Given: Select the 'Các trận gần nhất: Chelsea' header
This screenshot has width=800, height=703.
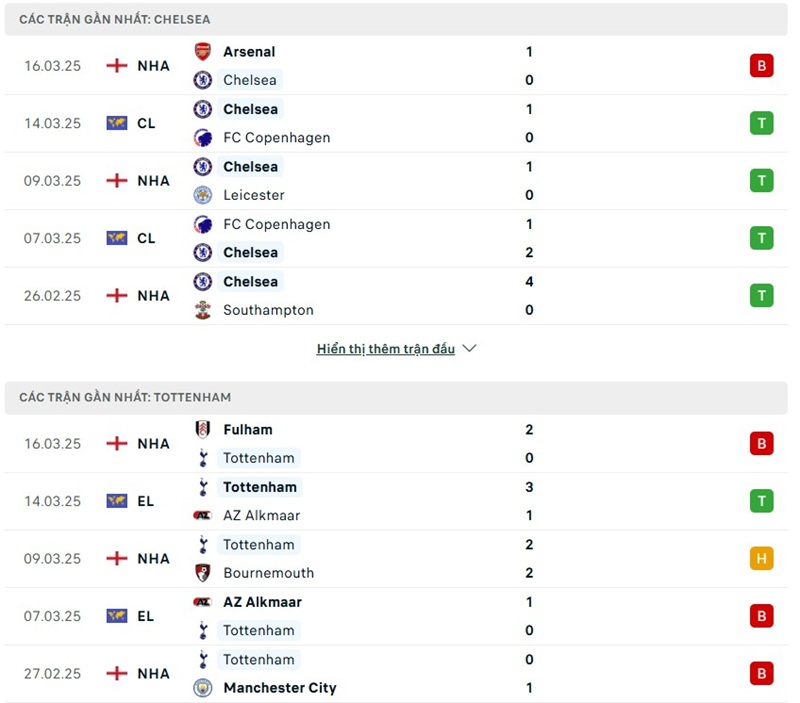Looking at the screenshot, I should pyautogui.click(x=115, y=19).
